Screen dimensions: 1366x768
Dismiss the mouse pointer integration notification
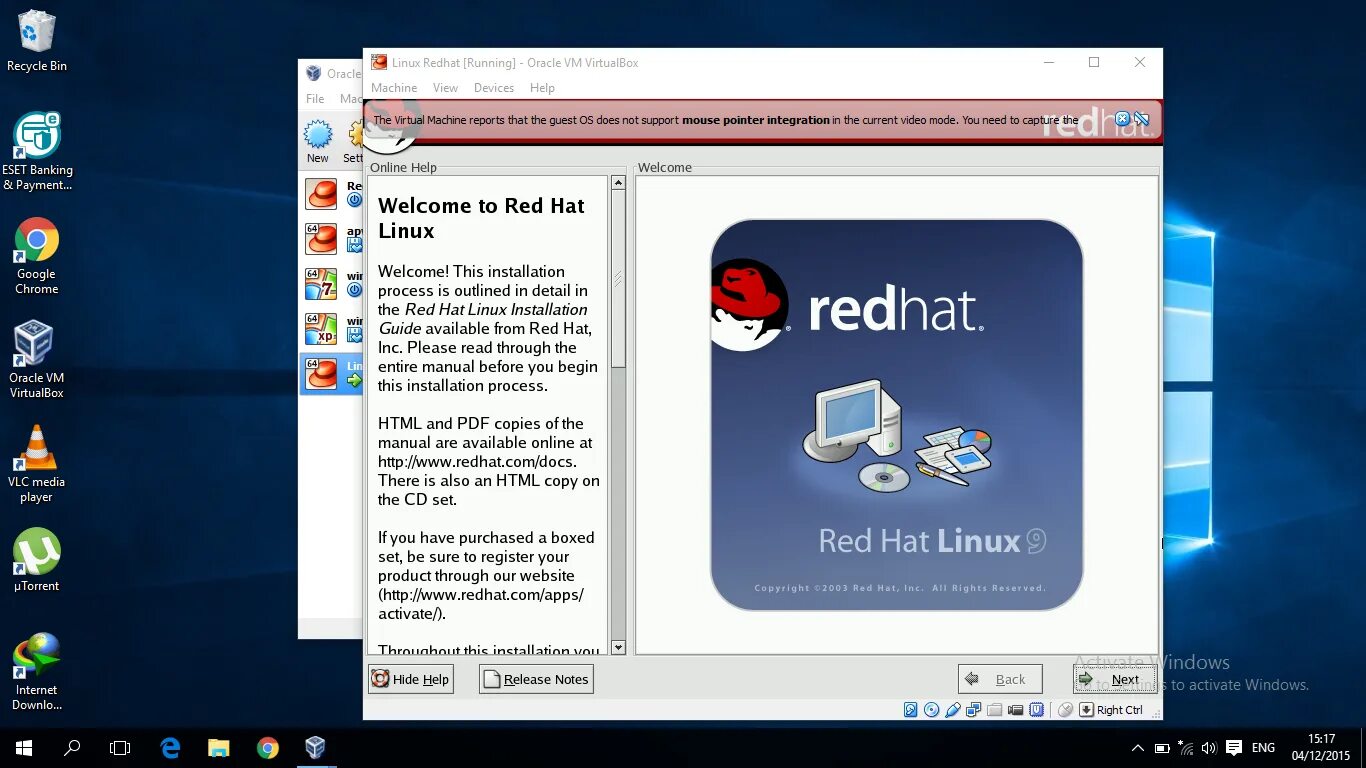(x=1122, y=119)
